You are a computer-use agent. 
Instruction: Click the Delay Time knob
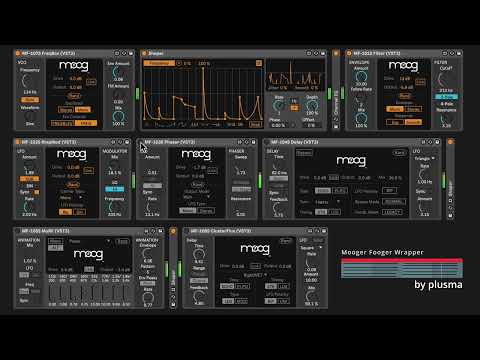[278, 166]
